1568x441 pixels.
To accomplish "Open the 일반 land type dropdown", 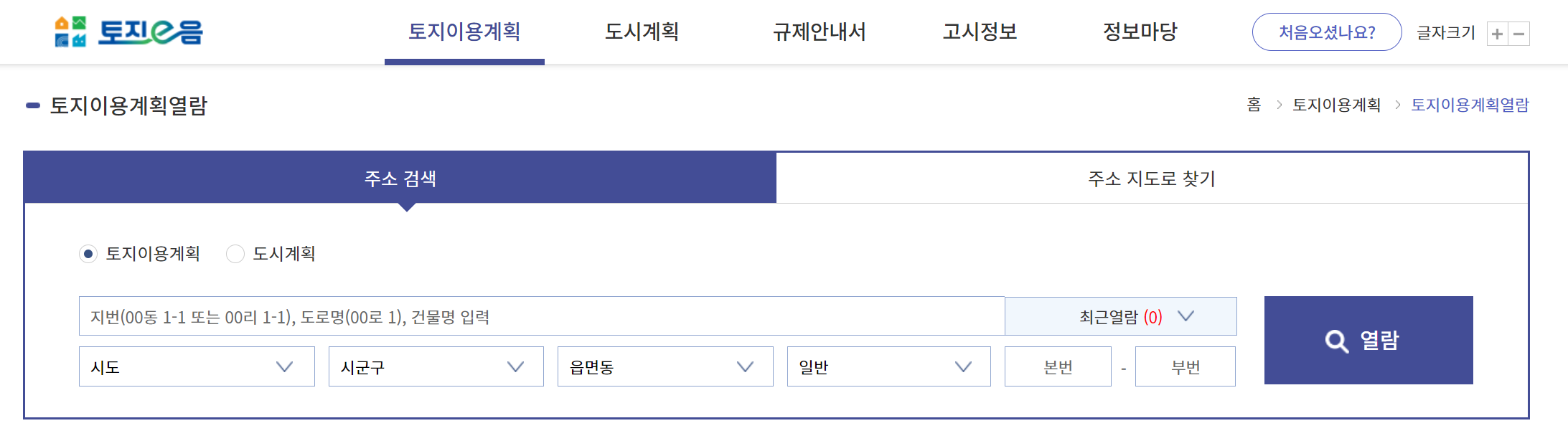I will [x=888, y=366].
